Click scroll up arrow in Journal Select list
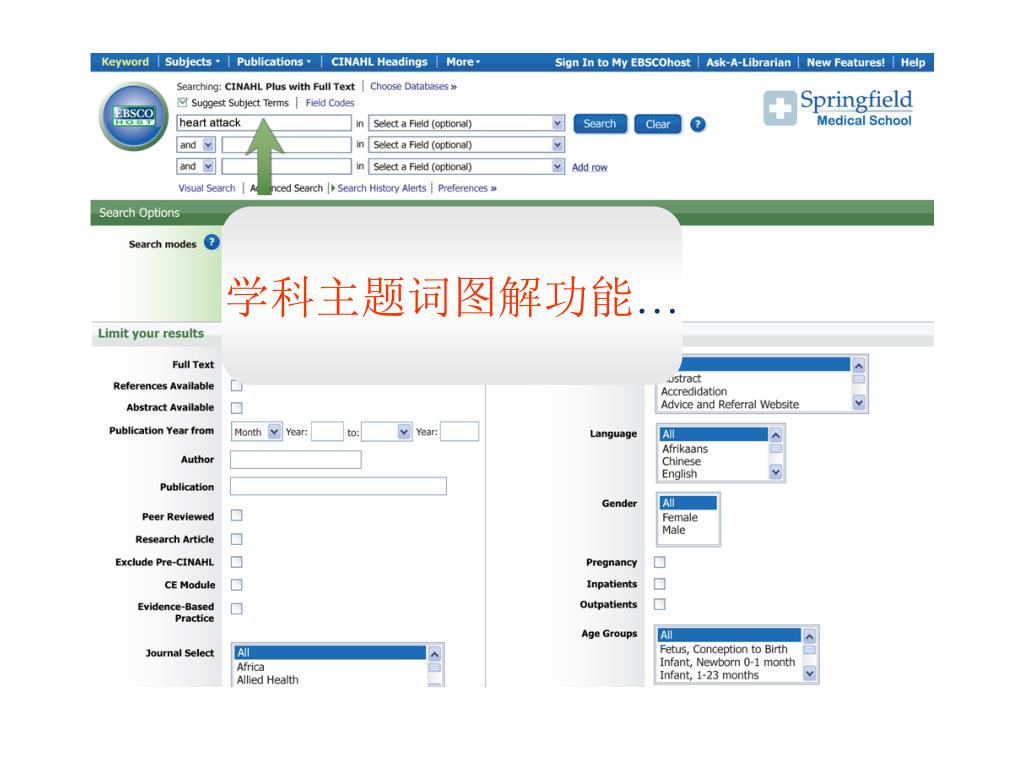This screenshot has height=768, width=1024. pos(434,653)
